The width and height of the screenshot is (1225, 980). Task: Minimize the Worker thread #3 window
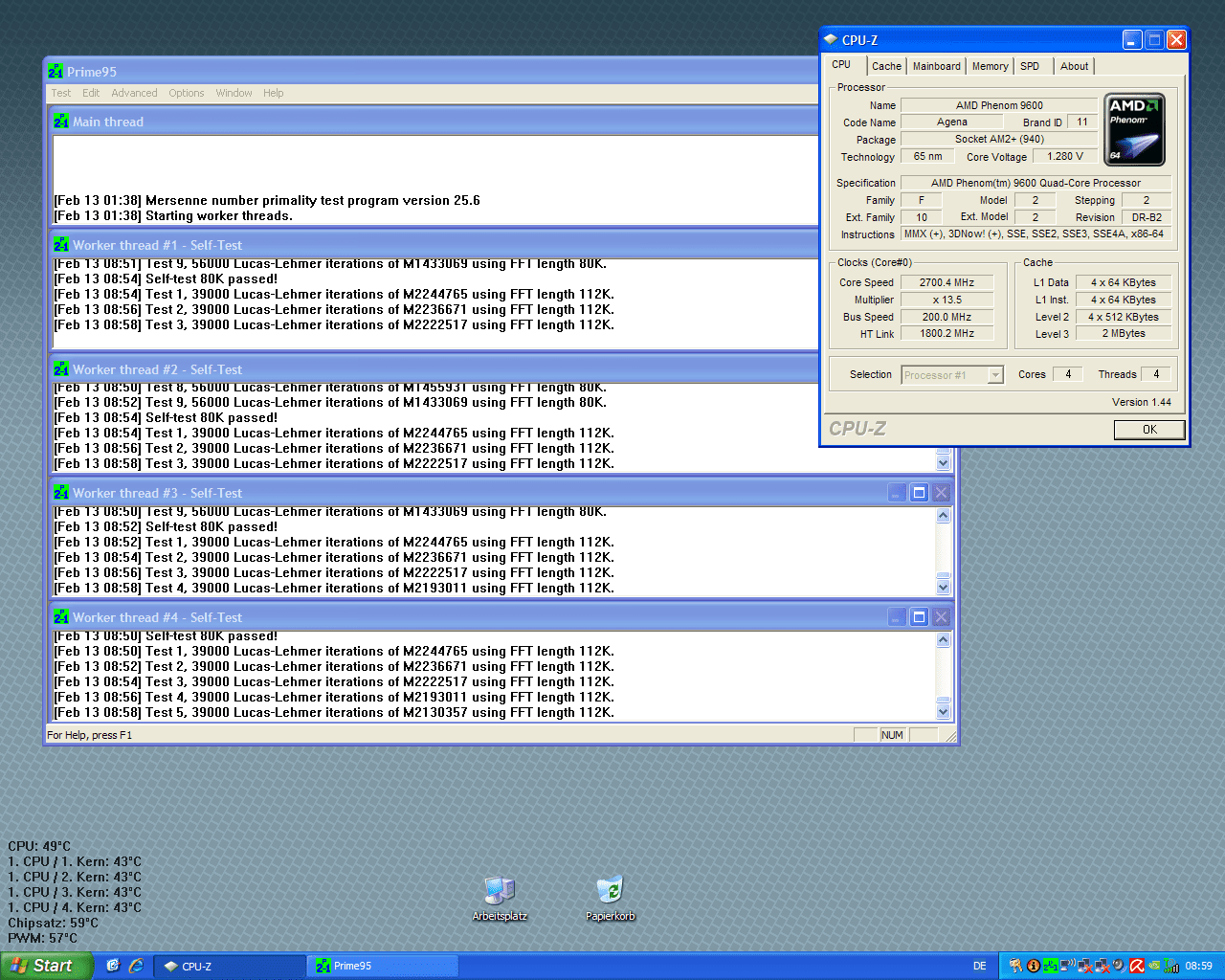897,493
